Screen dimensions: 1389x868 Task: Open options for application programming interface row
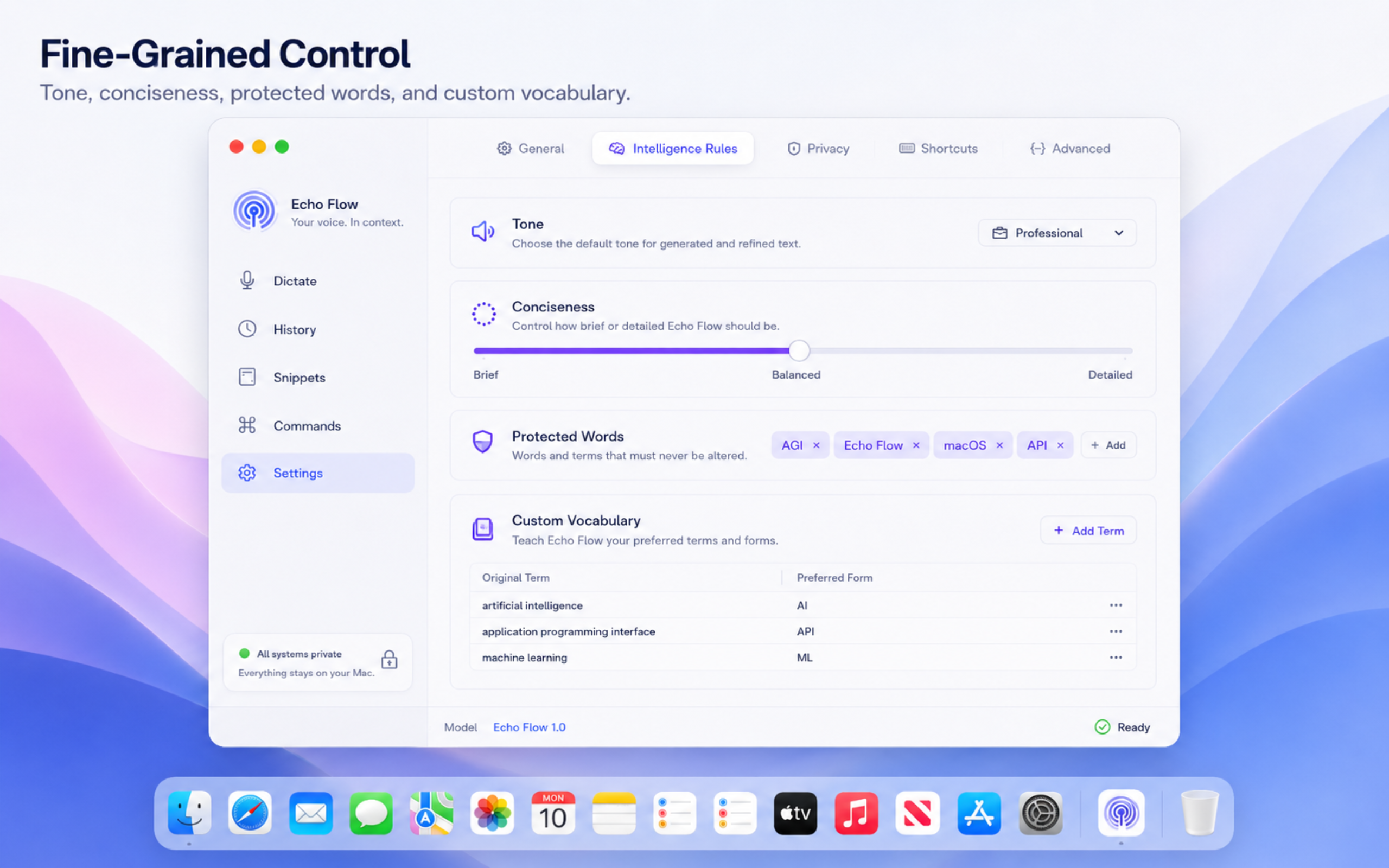pyautogui.click(x=1115, y=631)
